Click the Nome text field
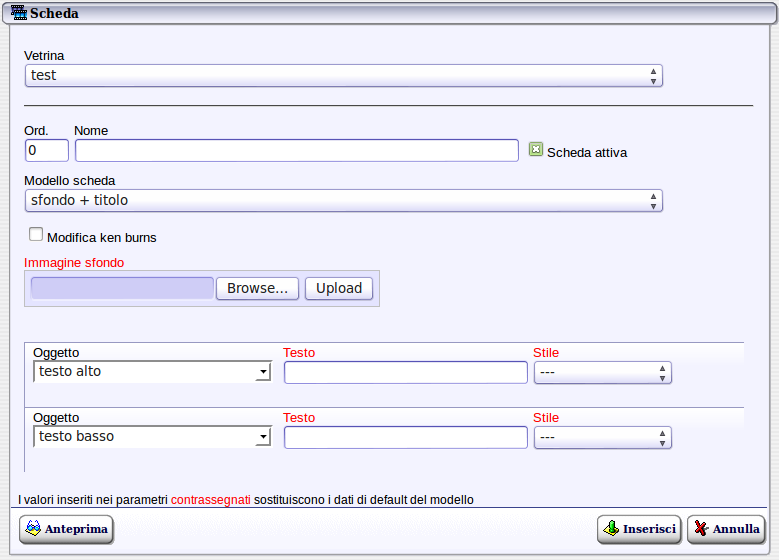This screenshot has width=779, height=560. [x=296, y=150]
